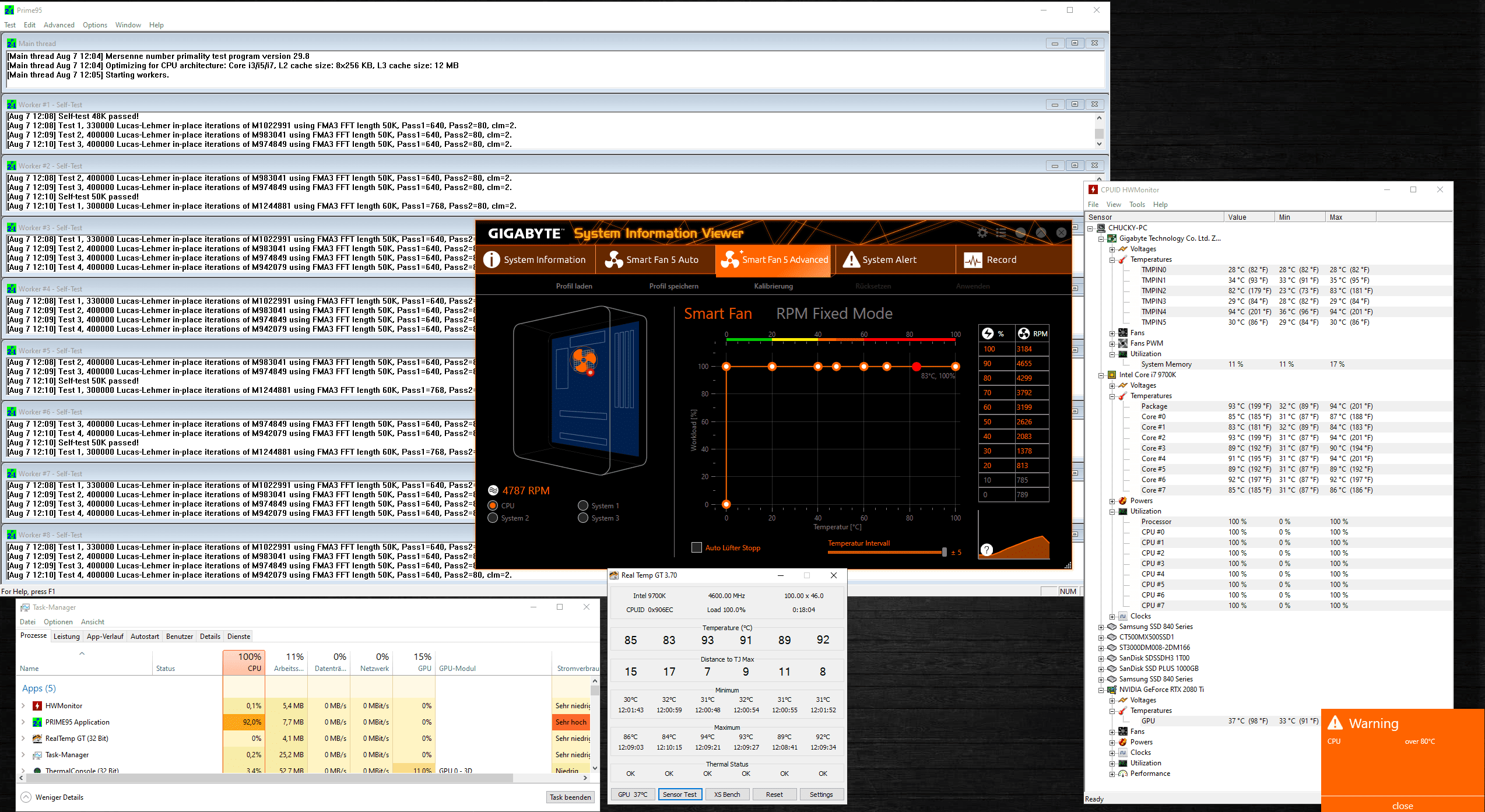Click the list icon in SIV title bar

coord(1001,233)
